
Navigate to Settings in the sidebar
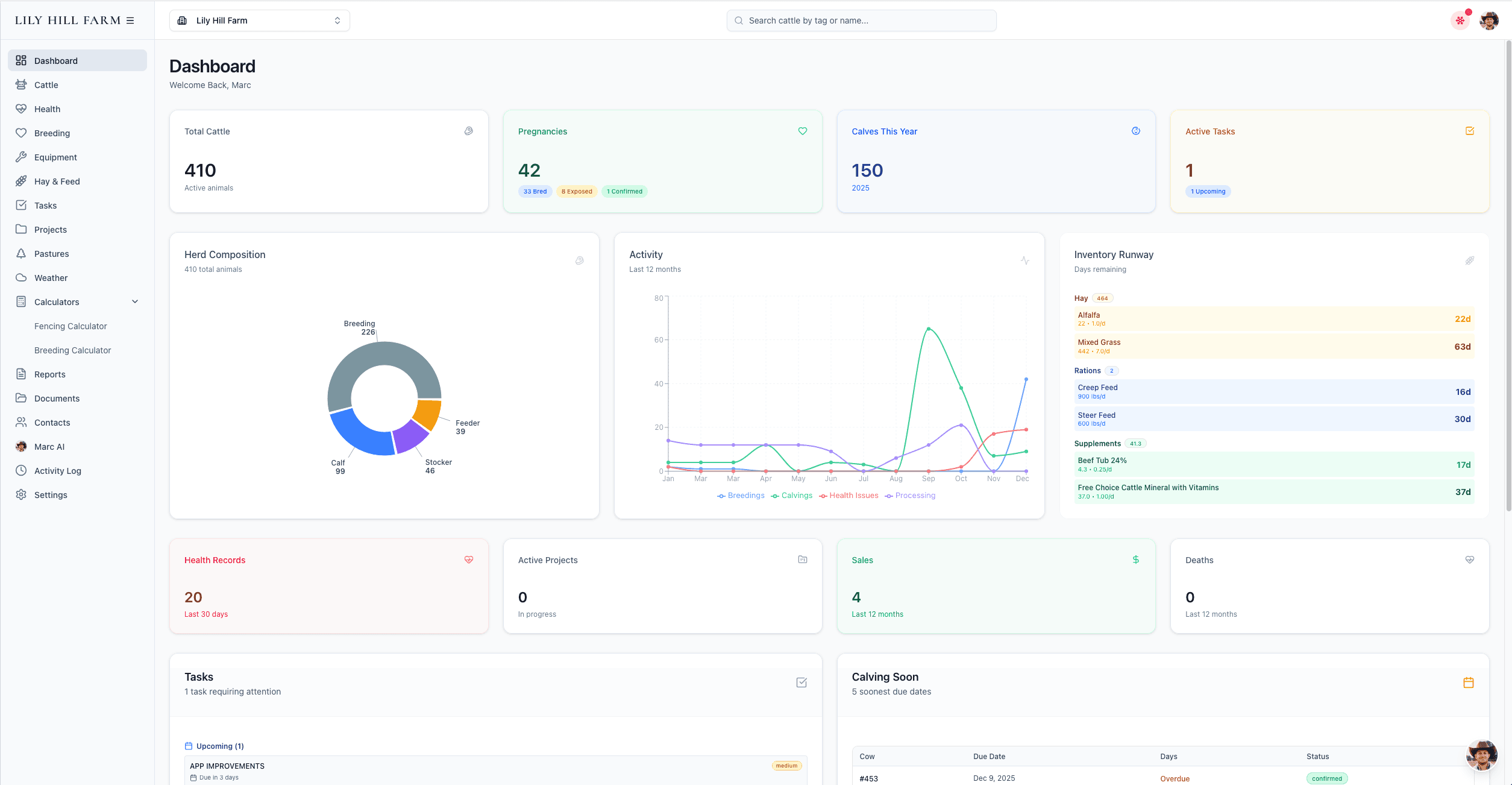[51, 494]
